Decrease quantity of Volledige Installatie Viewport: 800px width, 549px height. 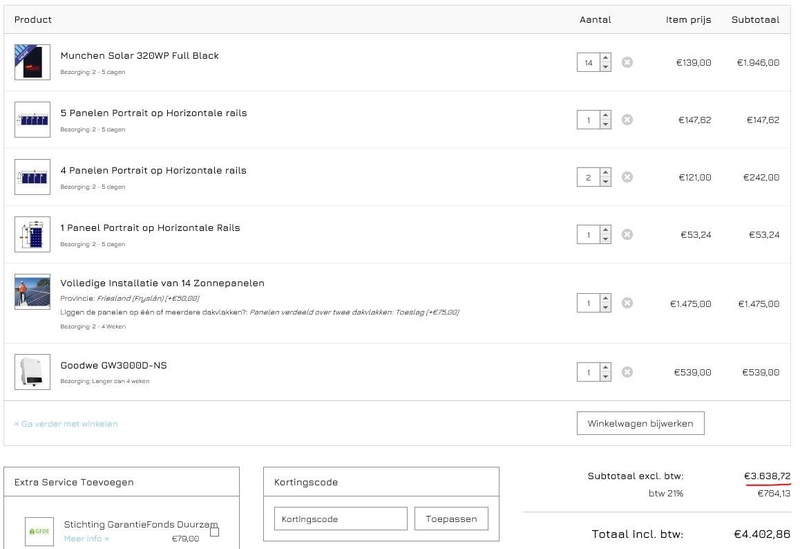pyautogui.click(x=605, y=308)
